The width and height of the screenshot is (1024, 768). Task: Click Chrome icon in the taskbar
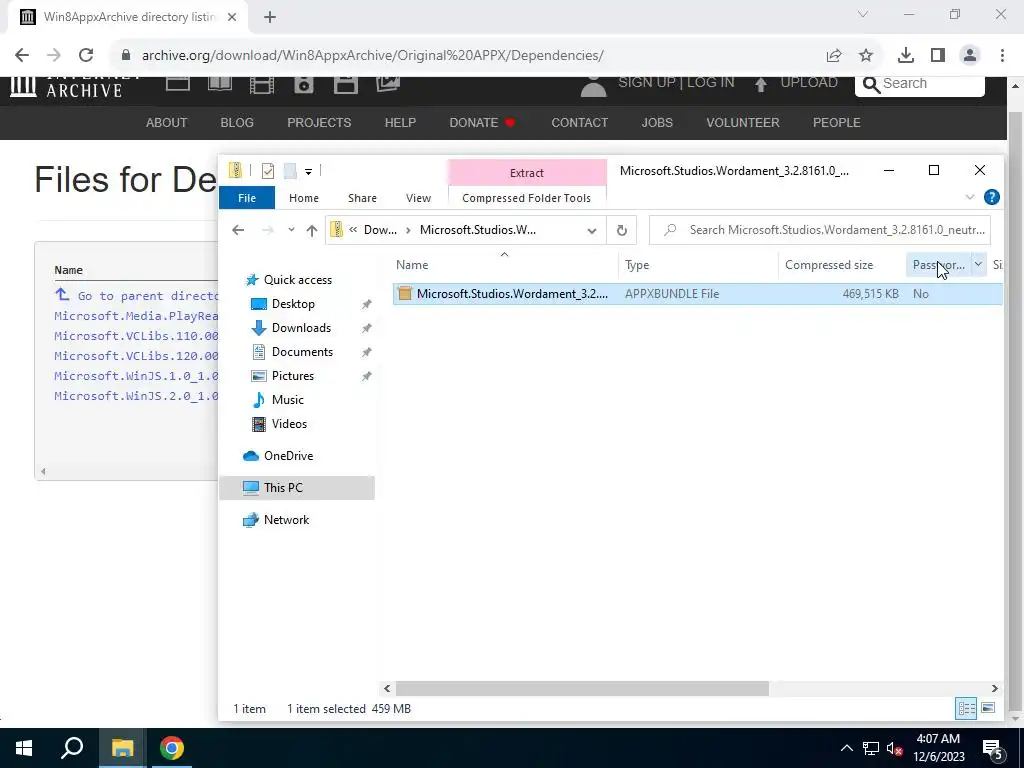172,748
